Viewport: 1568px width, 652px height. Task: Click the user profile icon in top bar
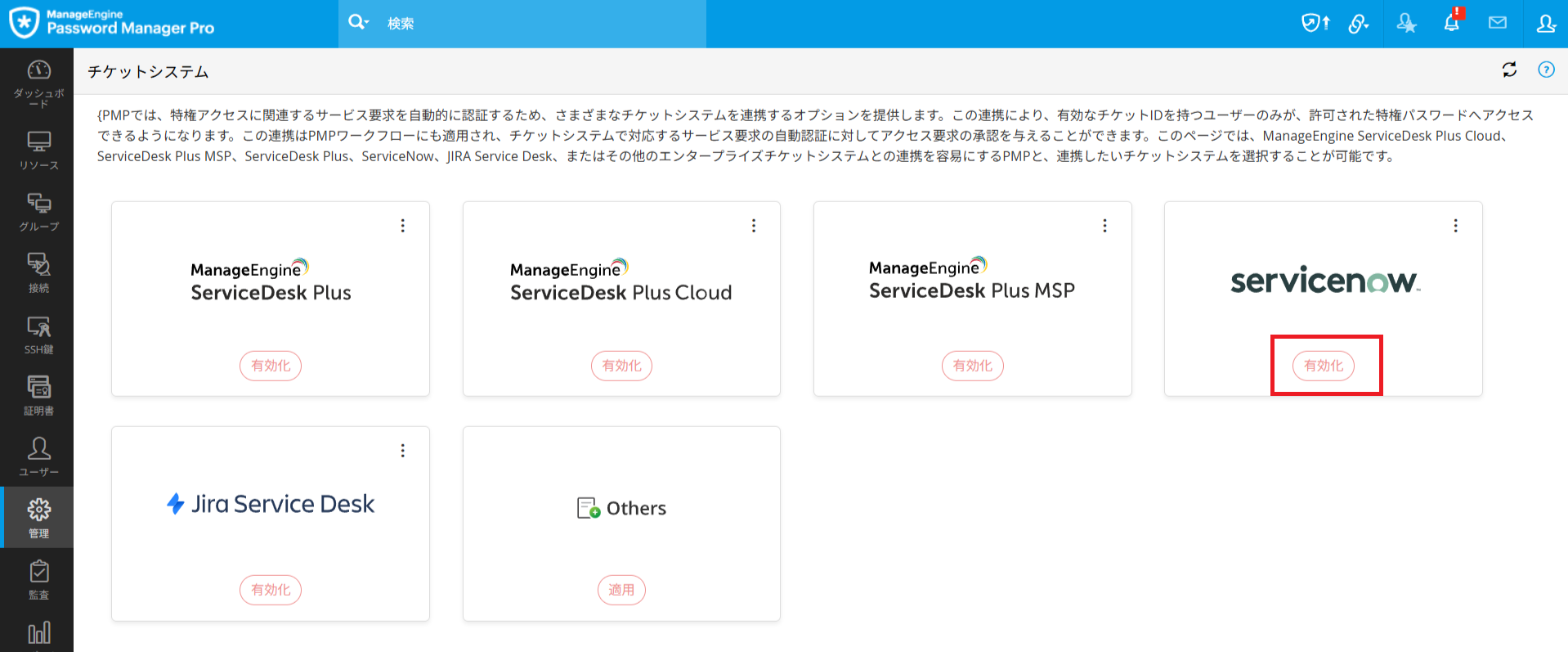click(1545, 23)
